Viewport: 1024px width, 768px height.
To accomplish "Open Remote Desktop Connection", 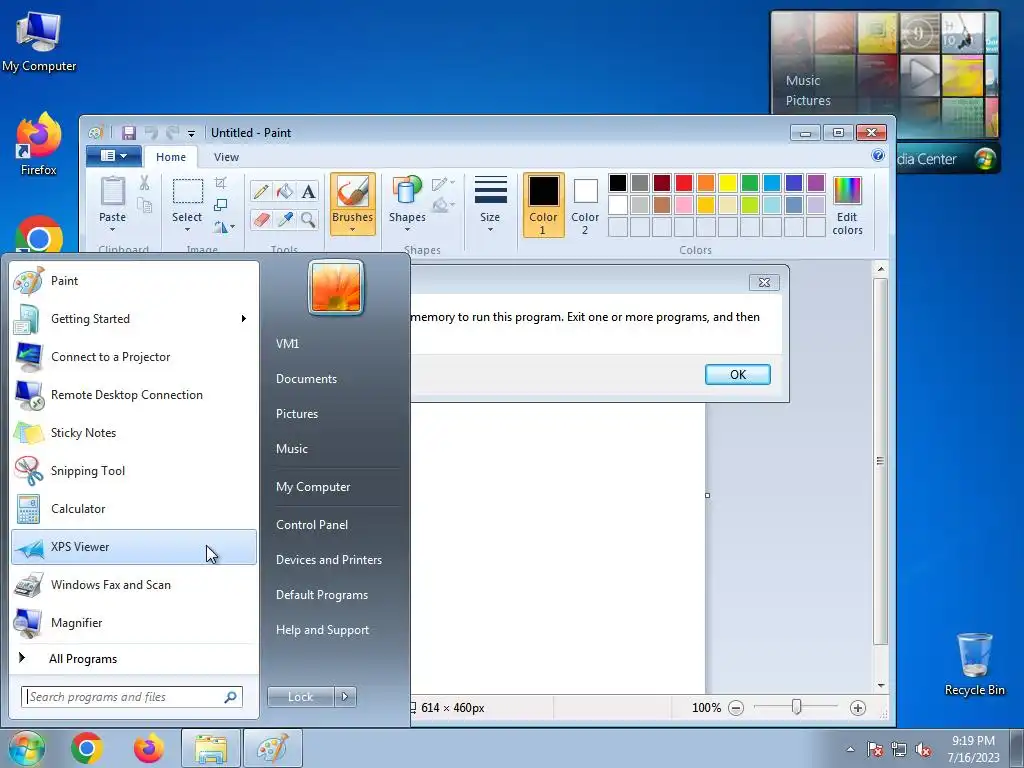I will click(134, 395).
